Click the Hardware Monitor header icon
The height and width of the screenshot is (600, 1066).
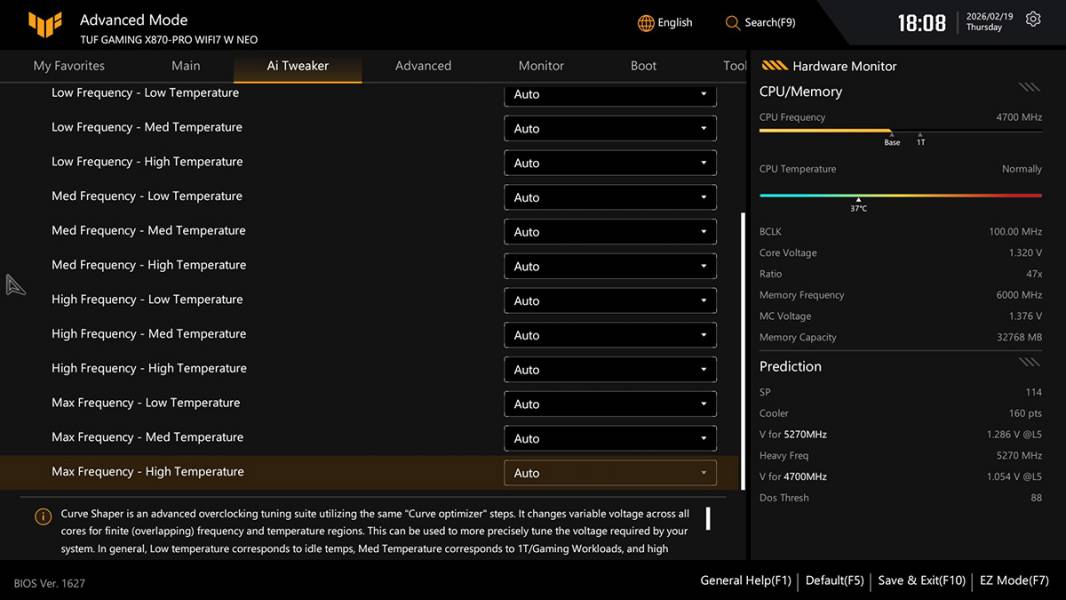(x=774, y=66)
